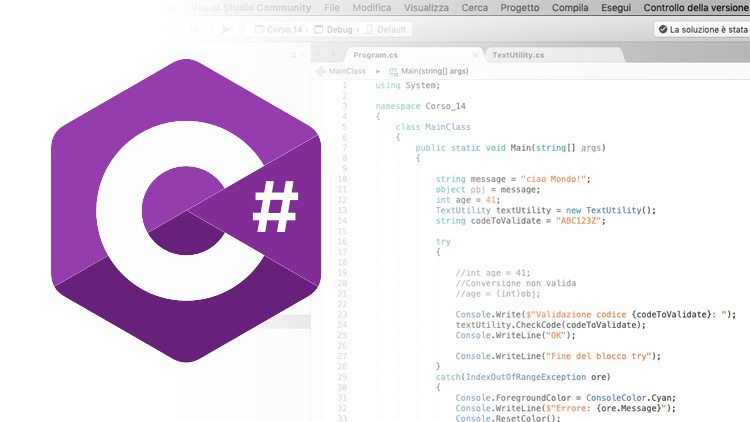
Task: Click the solution status message field
Action: pos(702,30)
